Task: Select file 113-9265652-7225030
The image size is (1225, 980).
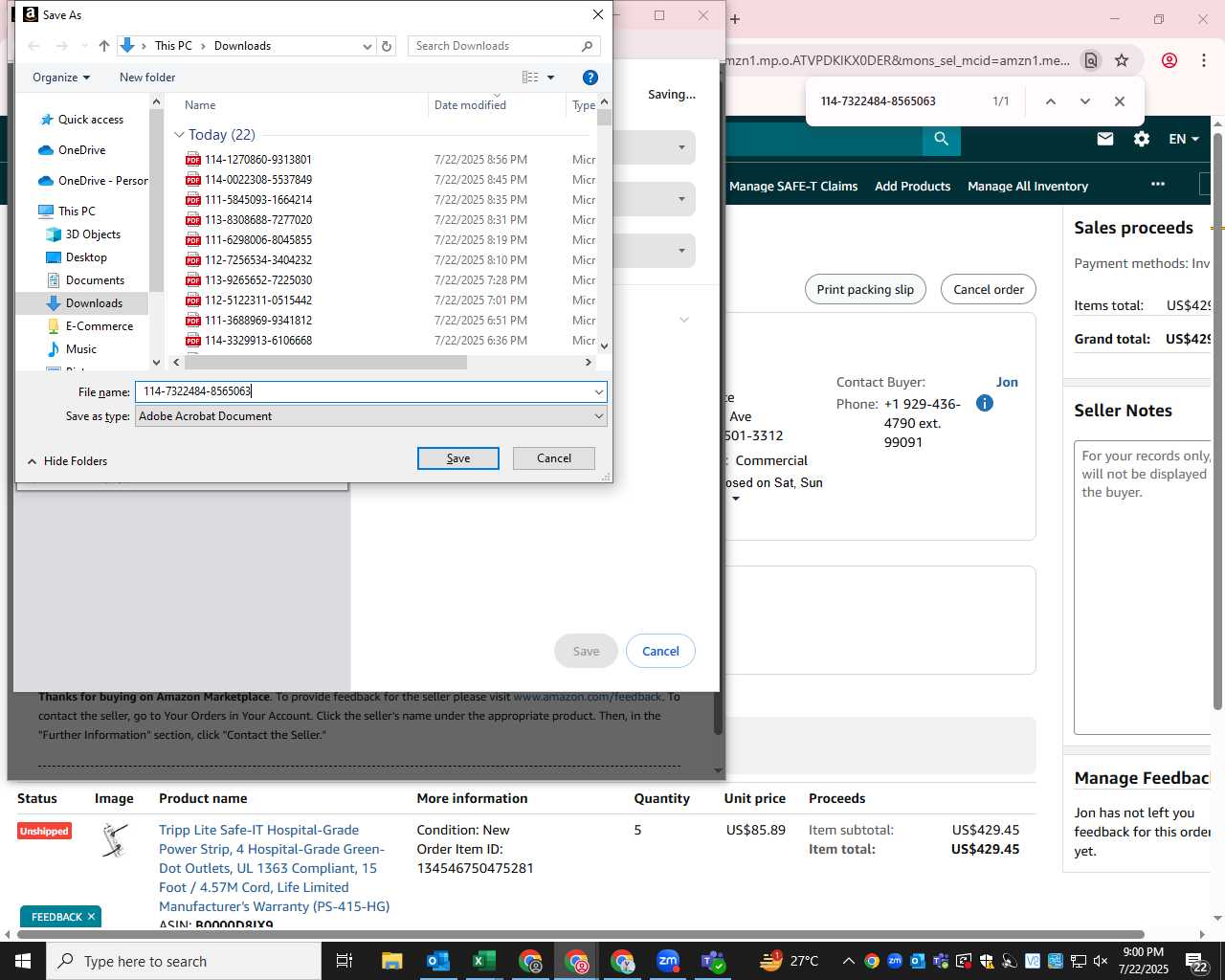Action: point(258,280)
